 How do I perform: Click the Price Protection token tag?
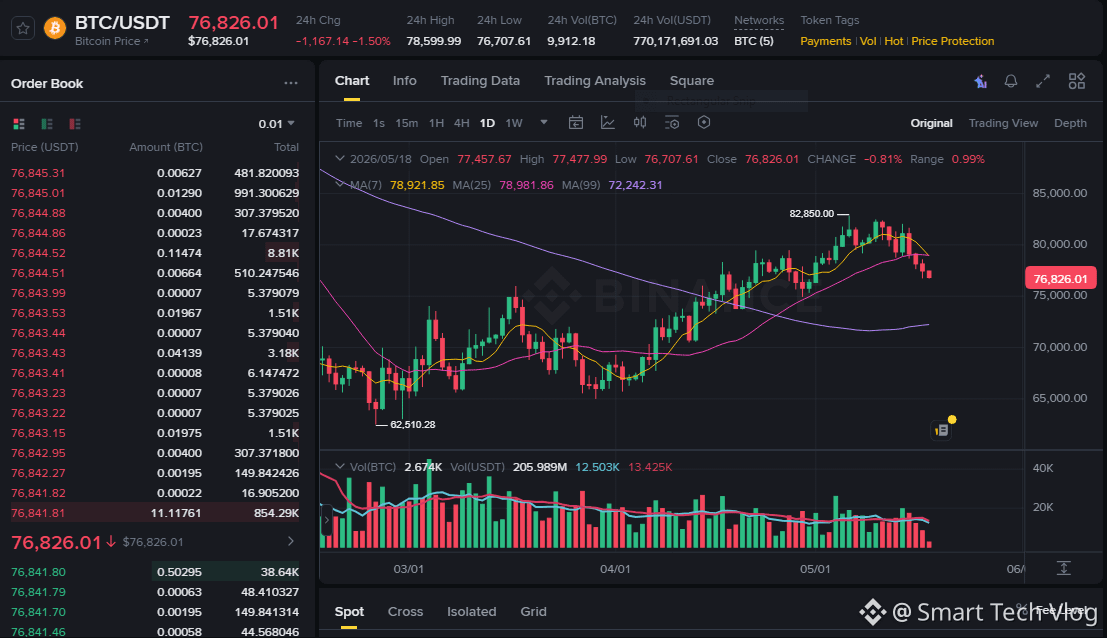pos(952,41)
